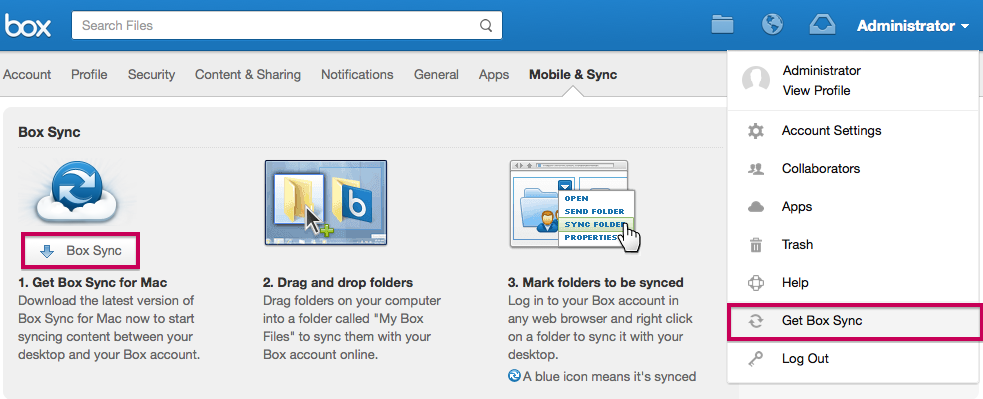Click the lifebuoy icon beside Help
Viewport: 983px width, 399px height.
point(756,283)
